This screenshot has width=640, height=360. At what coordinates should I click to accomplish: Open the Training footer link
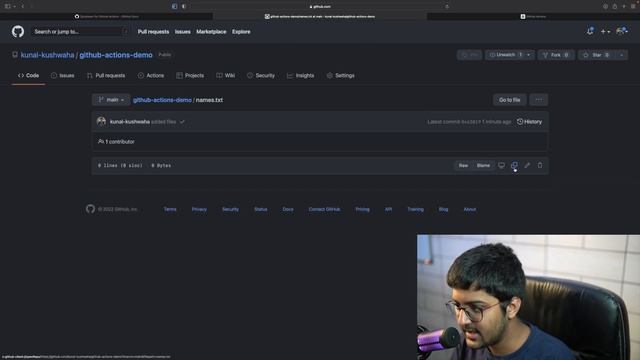click(415, 209)
